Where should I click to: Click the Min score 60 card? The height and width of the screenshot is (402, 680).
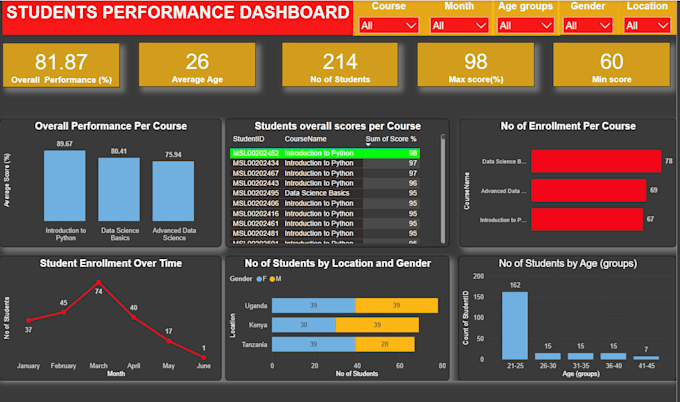pos(611,65)
